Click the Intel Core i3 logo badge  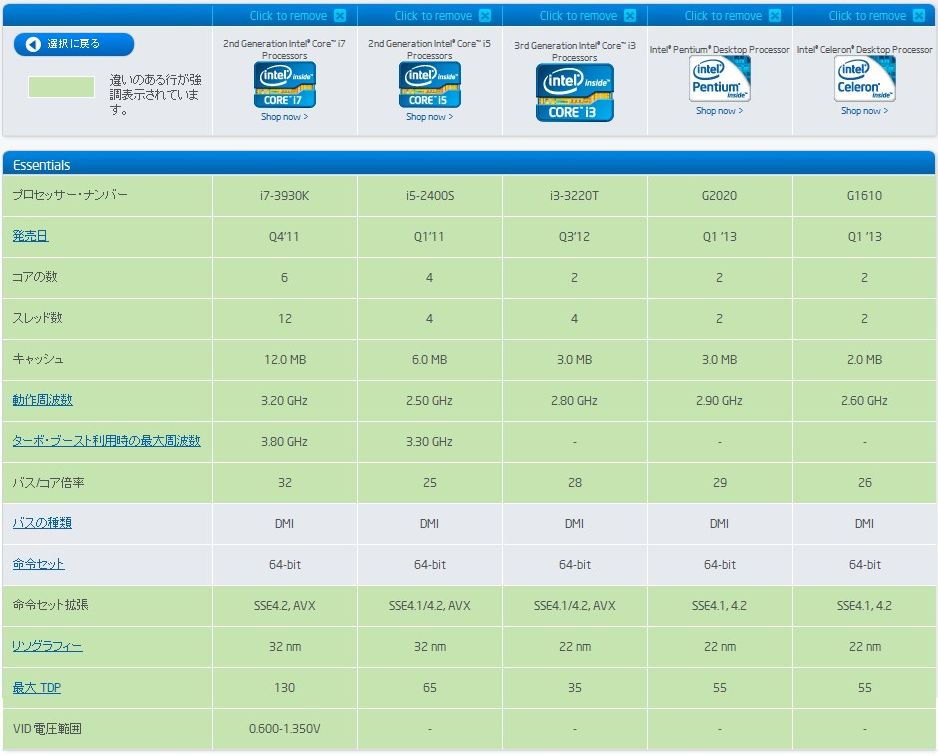[x=574, y=93]
